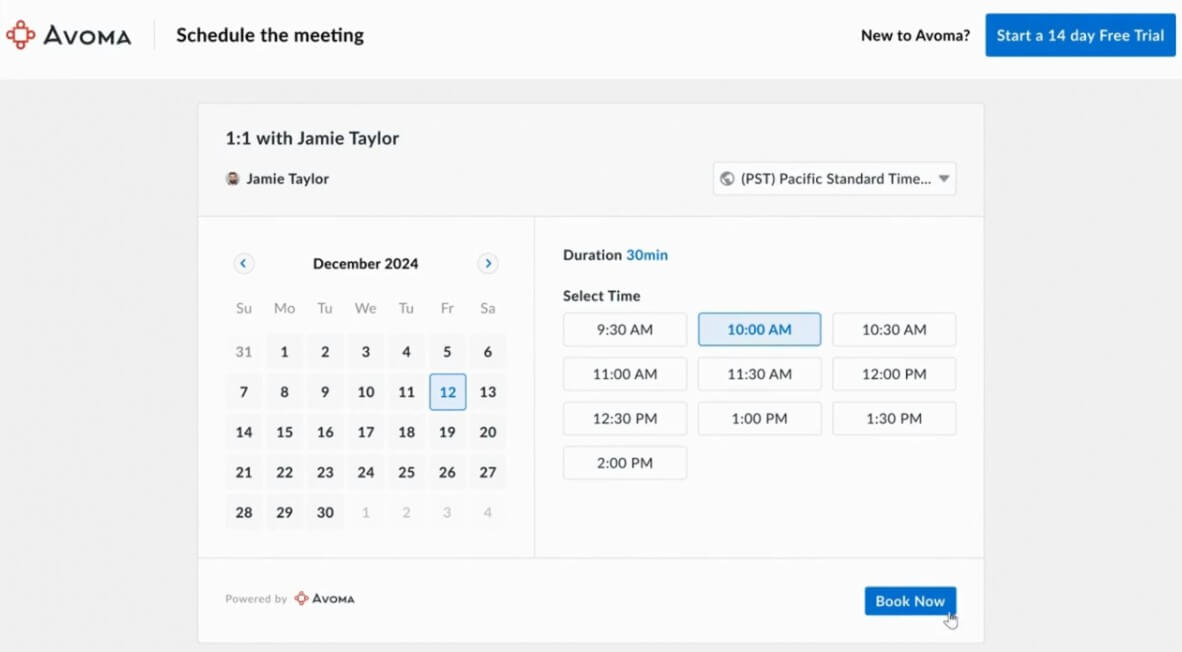Click December 28 in the calendar
Viewport: 1182px width, 652px height.
(x=243, y=513)
